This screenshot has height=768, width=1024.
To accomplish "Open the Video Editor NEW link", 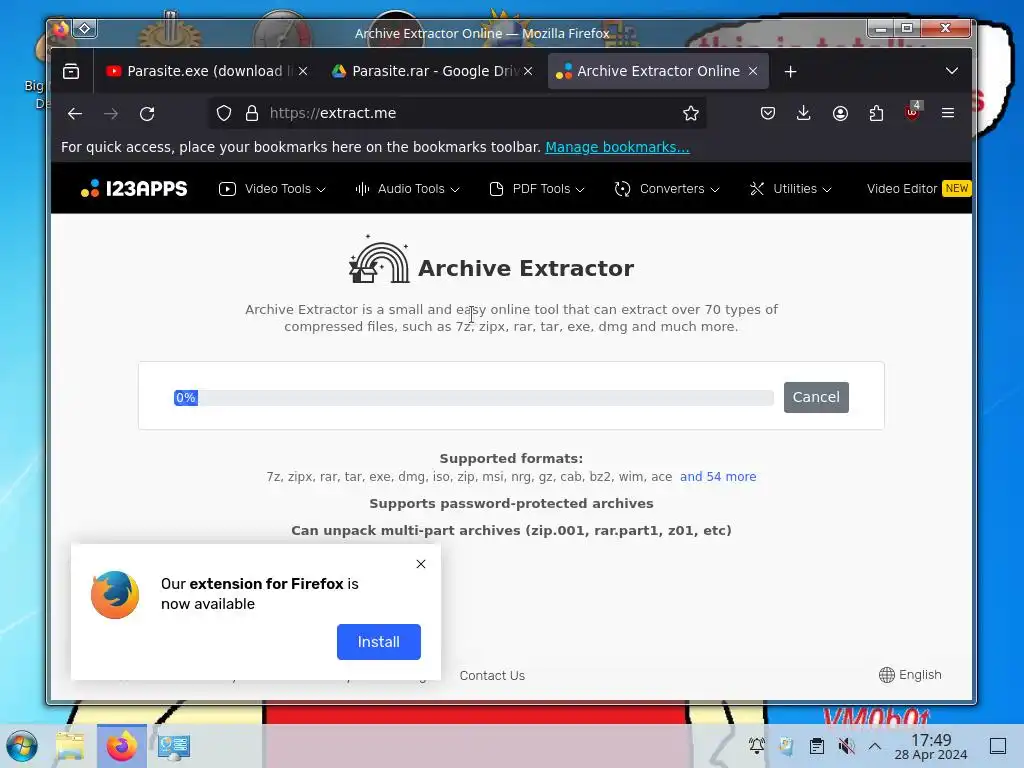I will pos(918,189).
